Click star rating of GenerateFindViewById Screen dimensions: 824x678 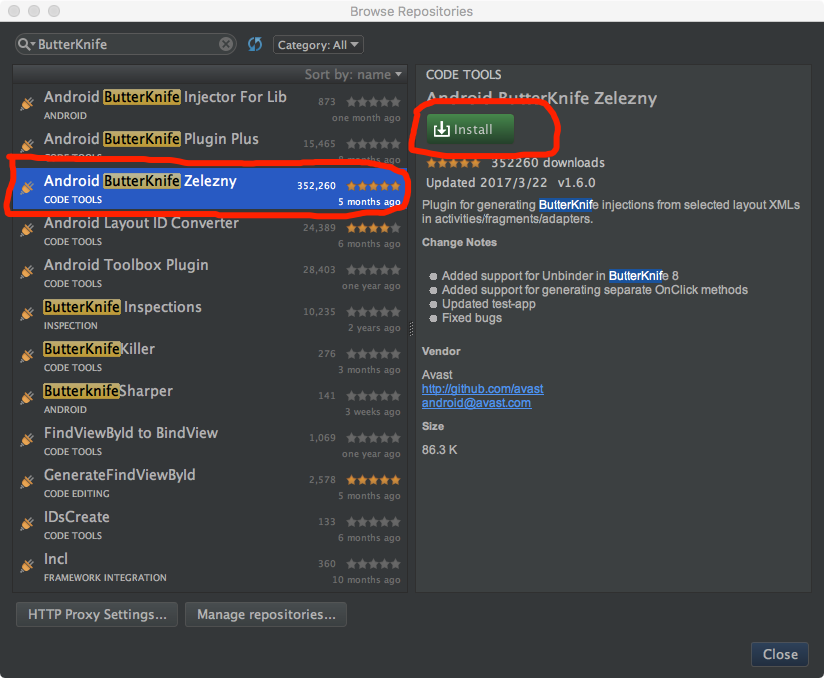pyautogui.click(x=373, y=480)
